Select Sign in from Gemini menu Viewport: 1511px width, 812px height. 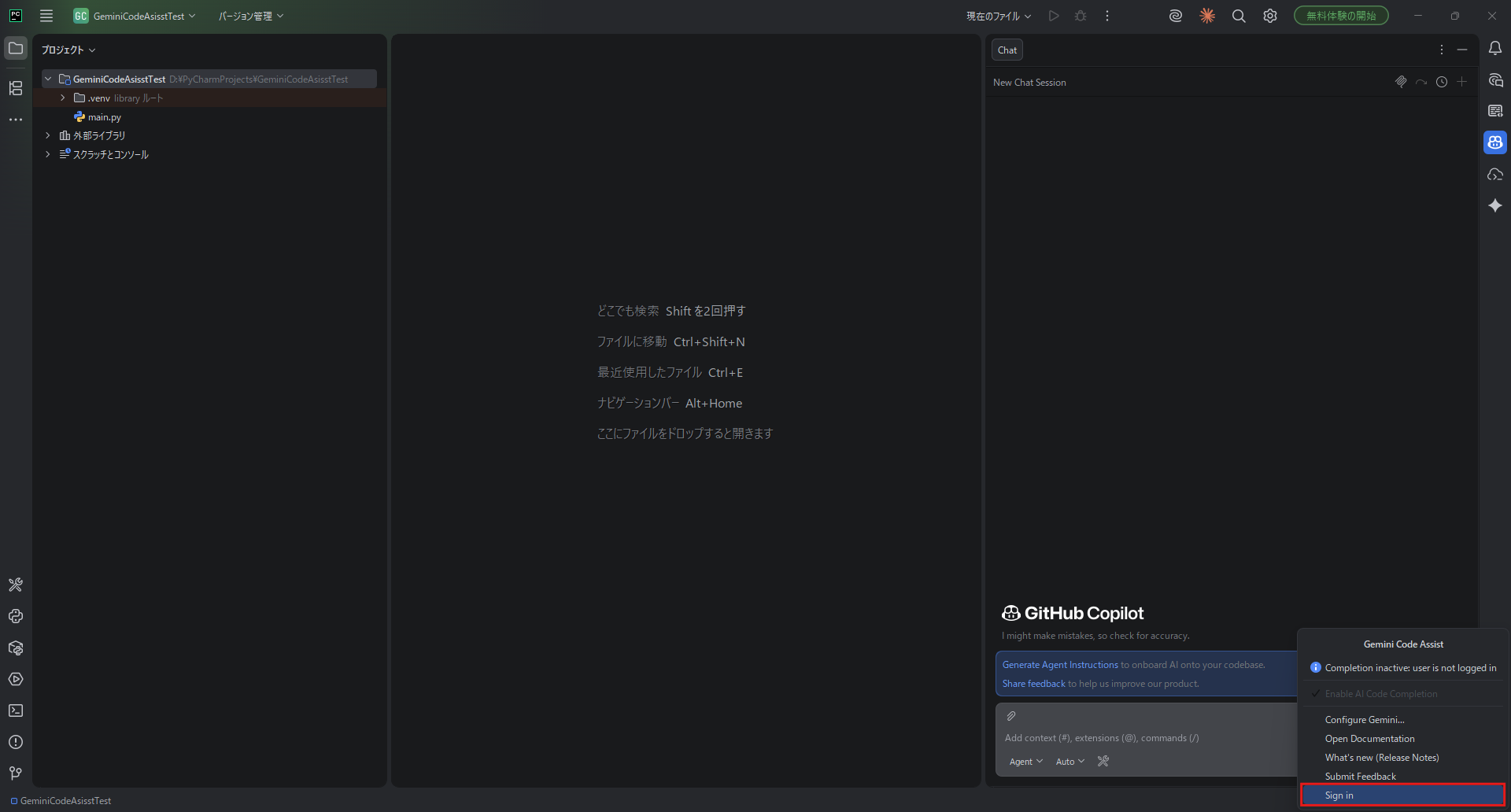pos(1339,795)
